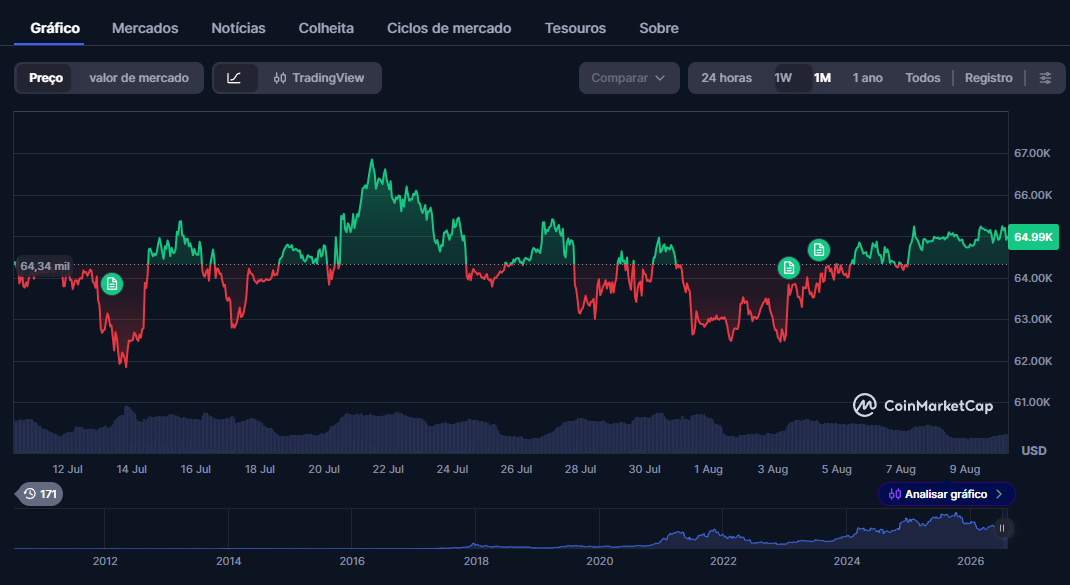
Task: Select the Todos time range
Action: (923, 78)
